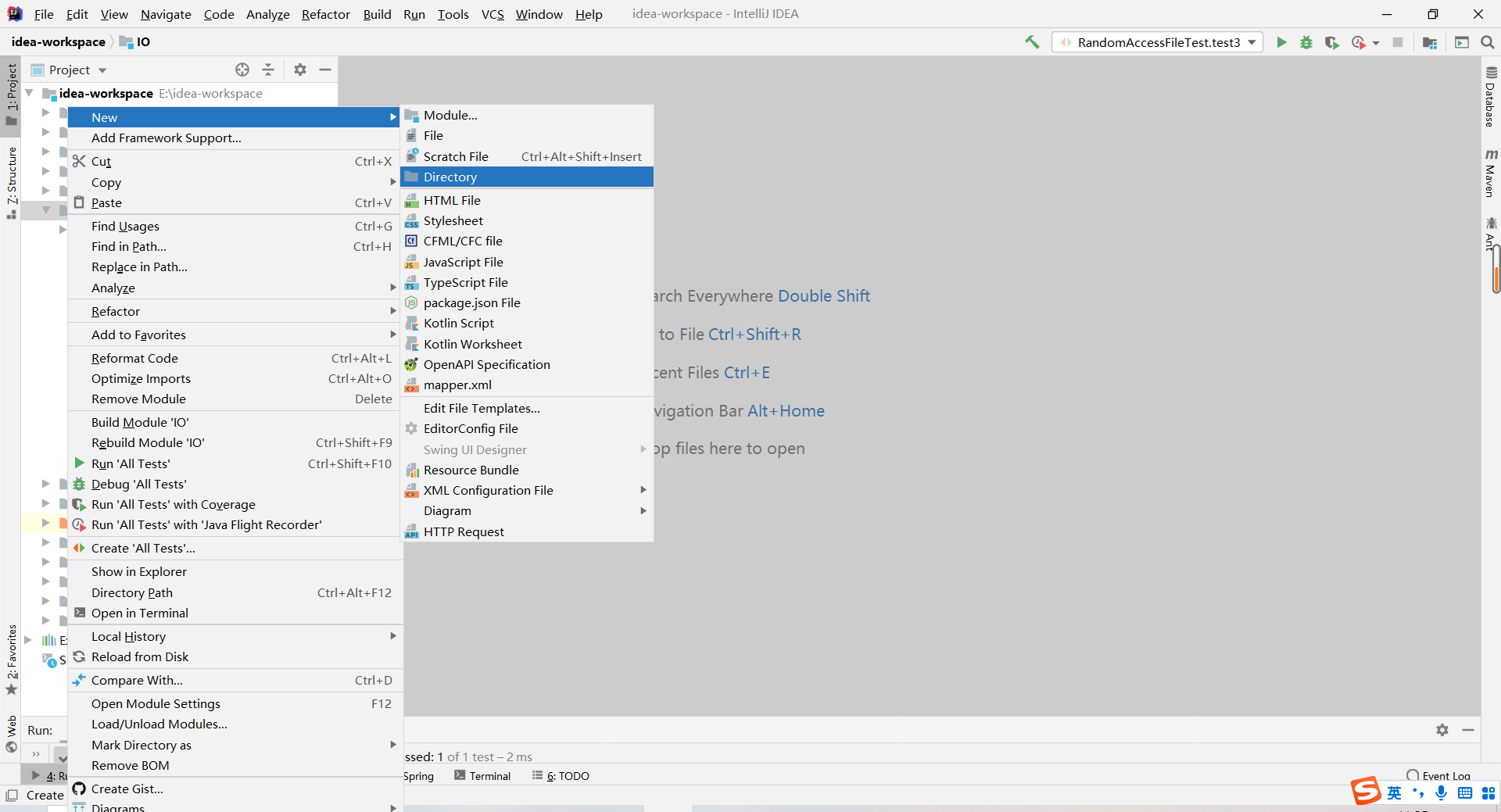The width and height of the screenshot is (1501, 812).
Task: Open Search Everywhere magnifier icon
Action: (x=1488, y=42)
